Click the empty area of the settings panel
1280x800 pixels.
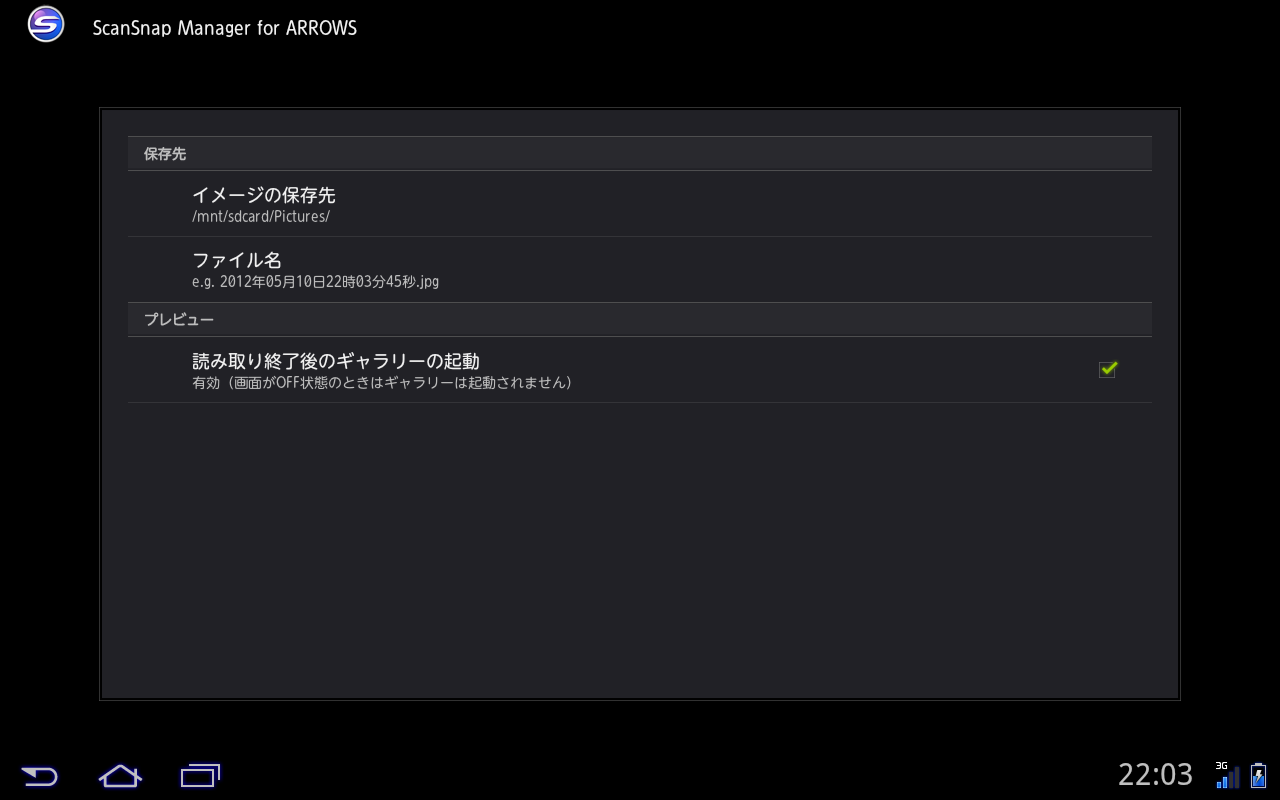coord(640,550)
